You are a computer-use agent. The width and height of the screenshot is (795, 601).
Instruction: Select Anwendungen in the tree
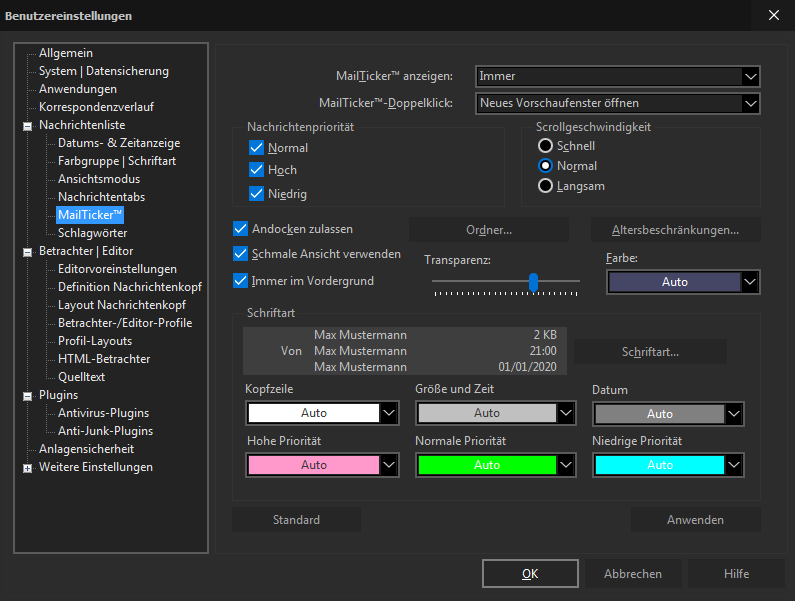pos(78,89)
